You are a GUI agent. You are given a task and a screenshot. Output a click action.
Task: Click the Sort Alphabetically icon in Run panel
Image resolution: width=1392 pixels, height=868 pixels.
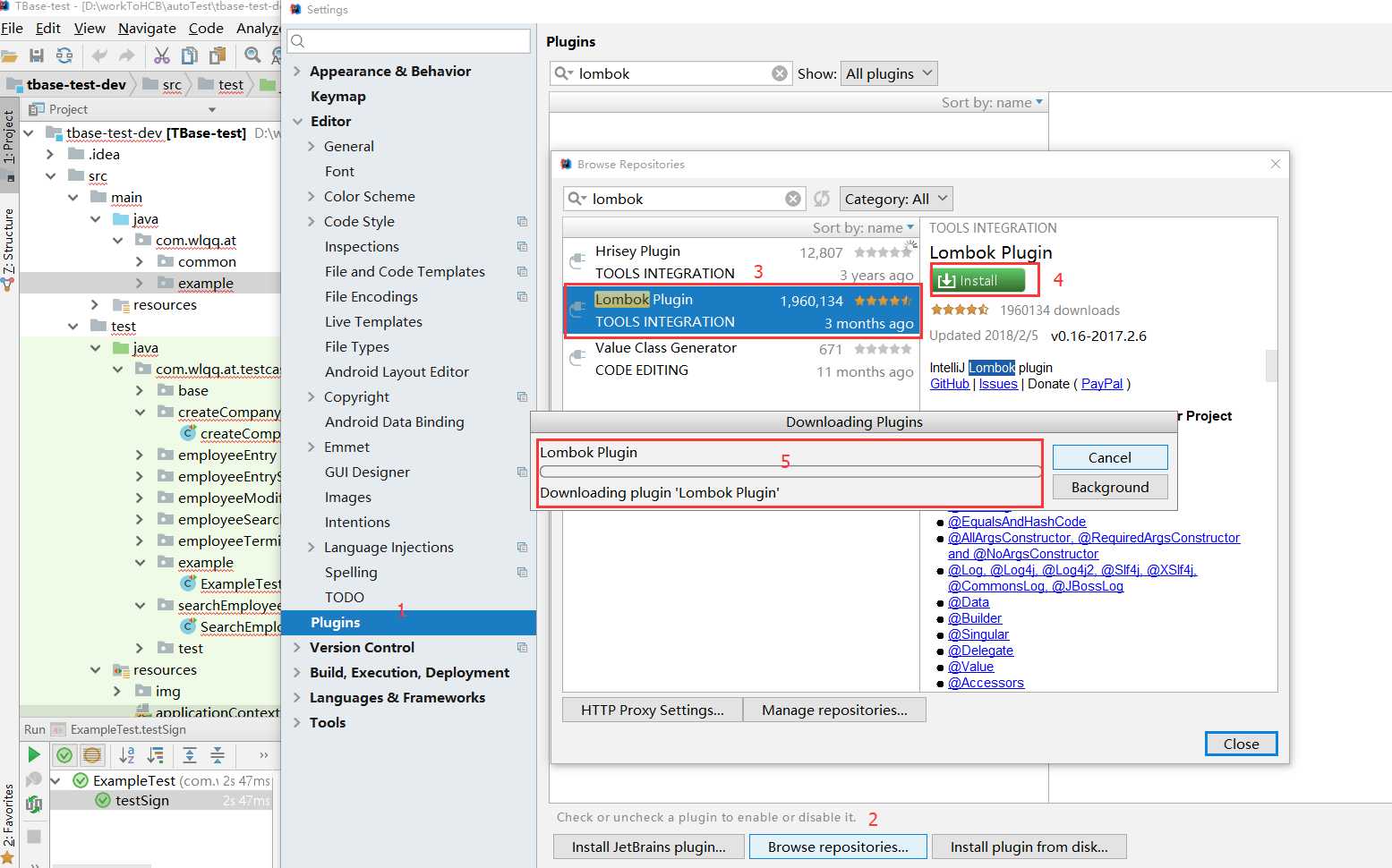tap(127, 755)
